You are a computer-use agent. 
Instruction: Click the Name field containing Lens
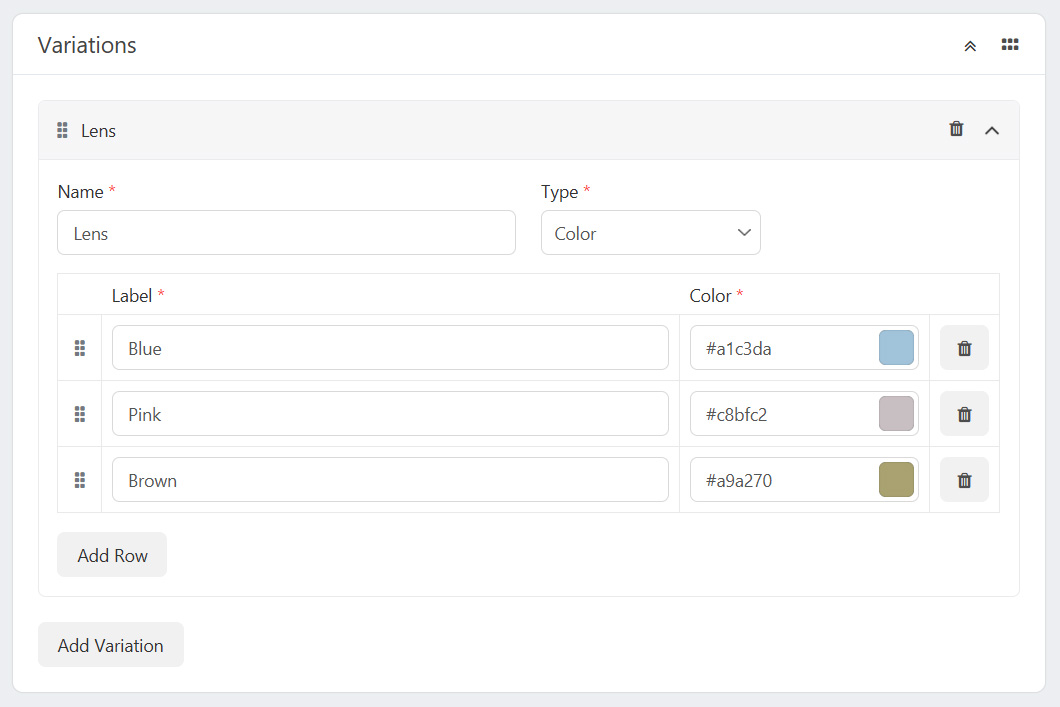(x=286, y=233)
